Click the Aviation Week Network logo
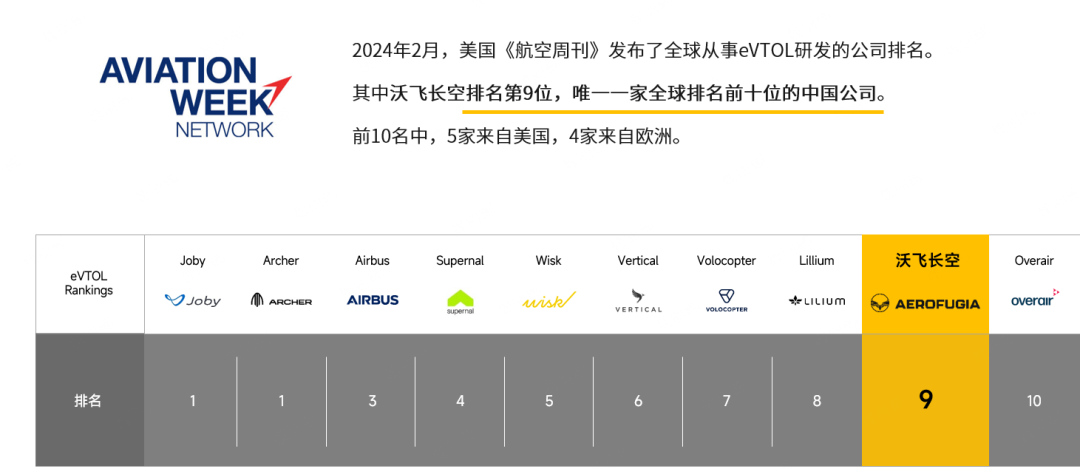The height and width of the screenshot is (469, 1080). [x=195, y=97]
